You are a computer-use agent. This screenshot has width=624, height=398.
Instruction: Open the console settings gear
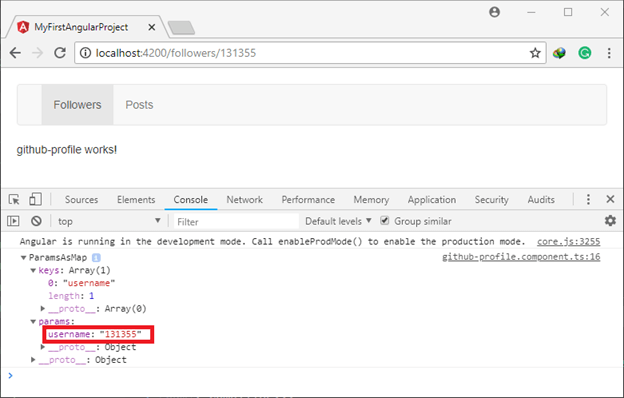[x=610, y=220]
